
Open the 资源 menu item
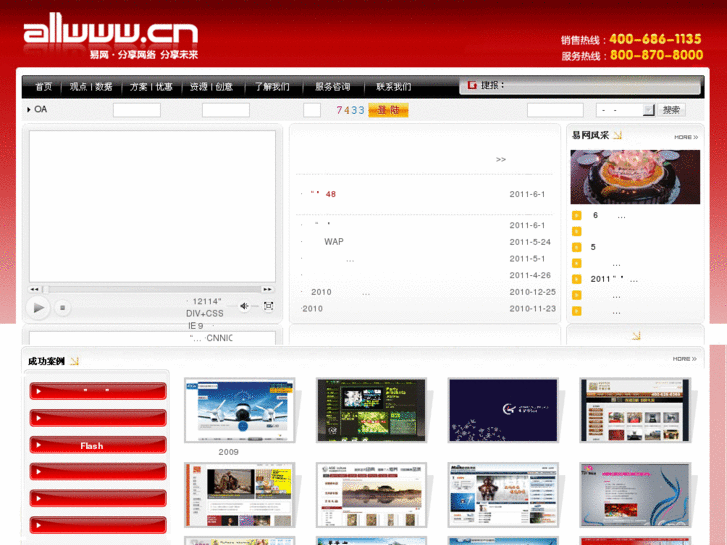point(198,87)
